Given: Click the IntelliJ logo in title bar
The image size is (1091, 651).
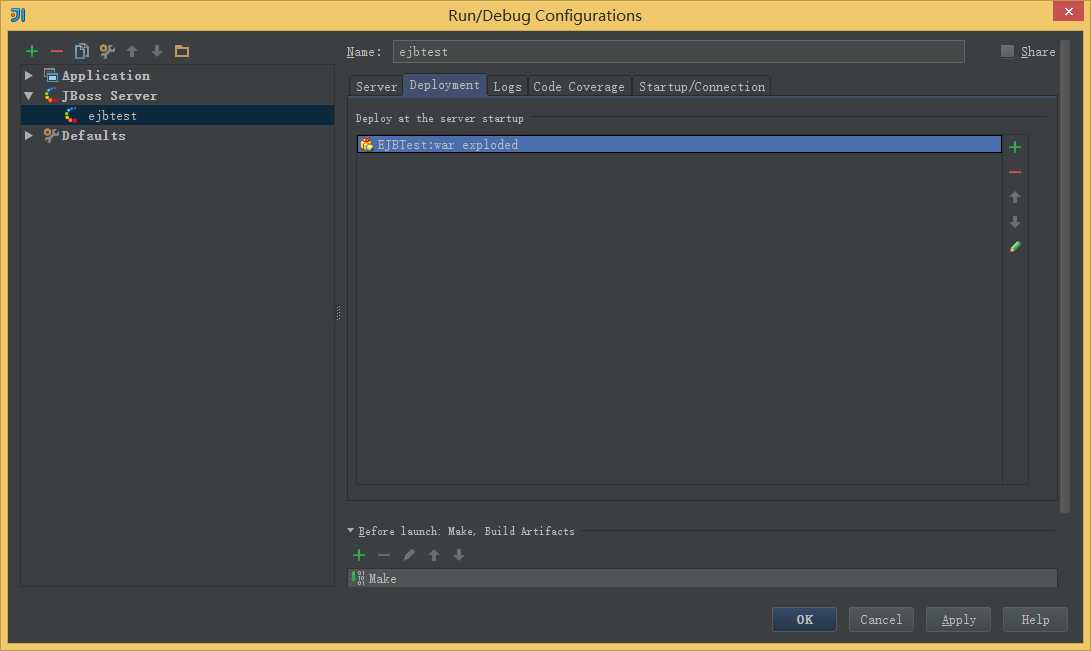Looking at the screenshot, I should pyautogui.click(x=18, y=15).
